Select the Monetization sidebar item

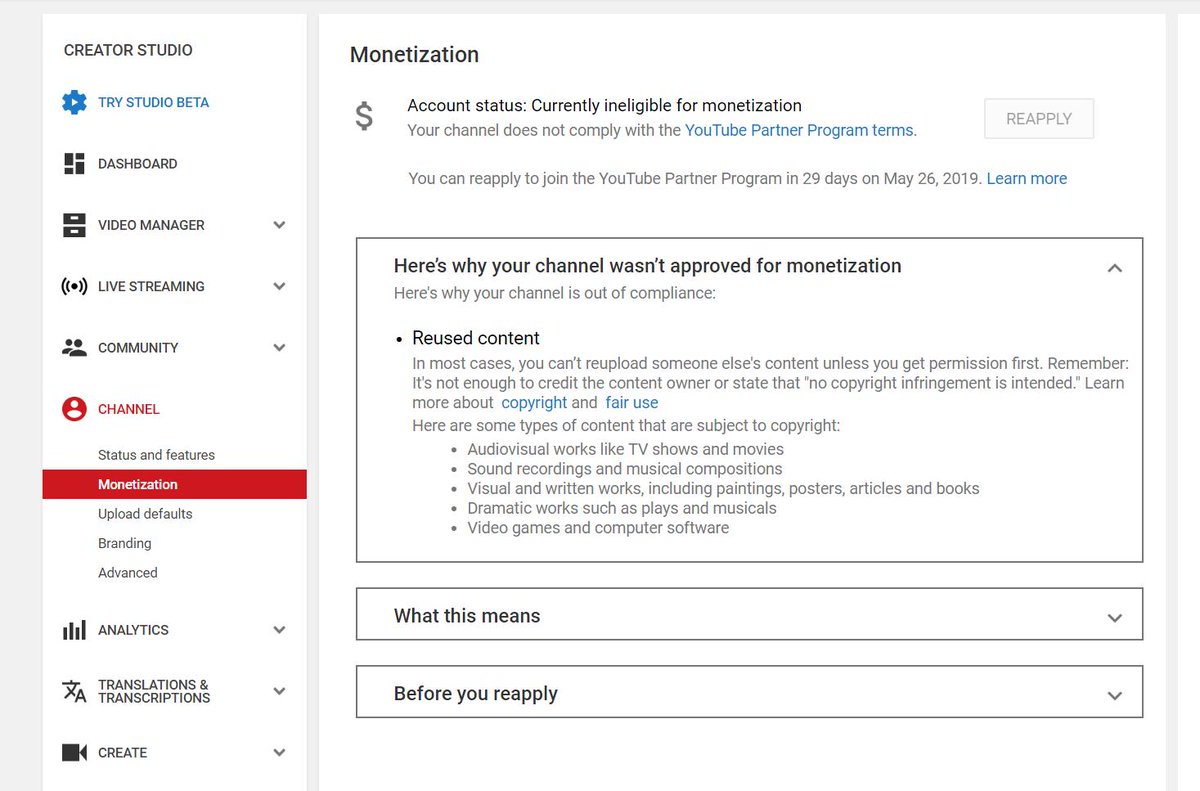click(x=174, y=484)
